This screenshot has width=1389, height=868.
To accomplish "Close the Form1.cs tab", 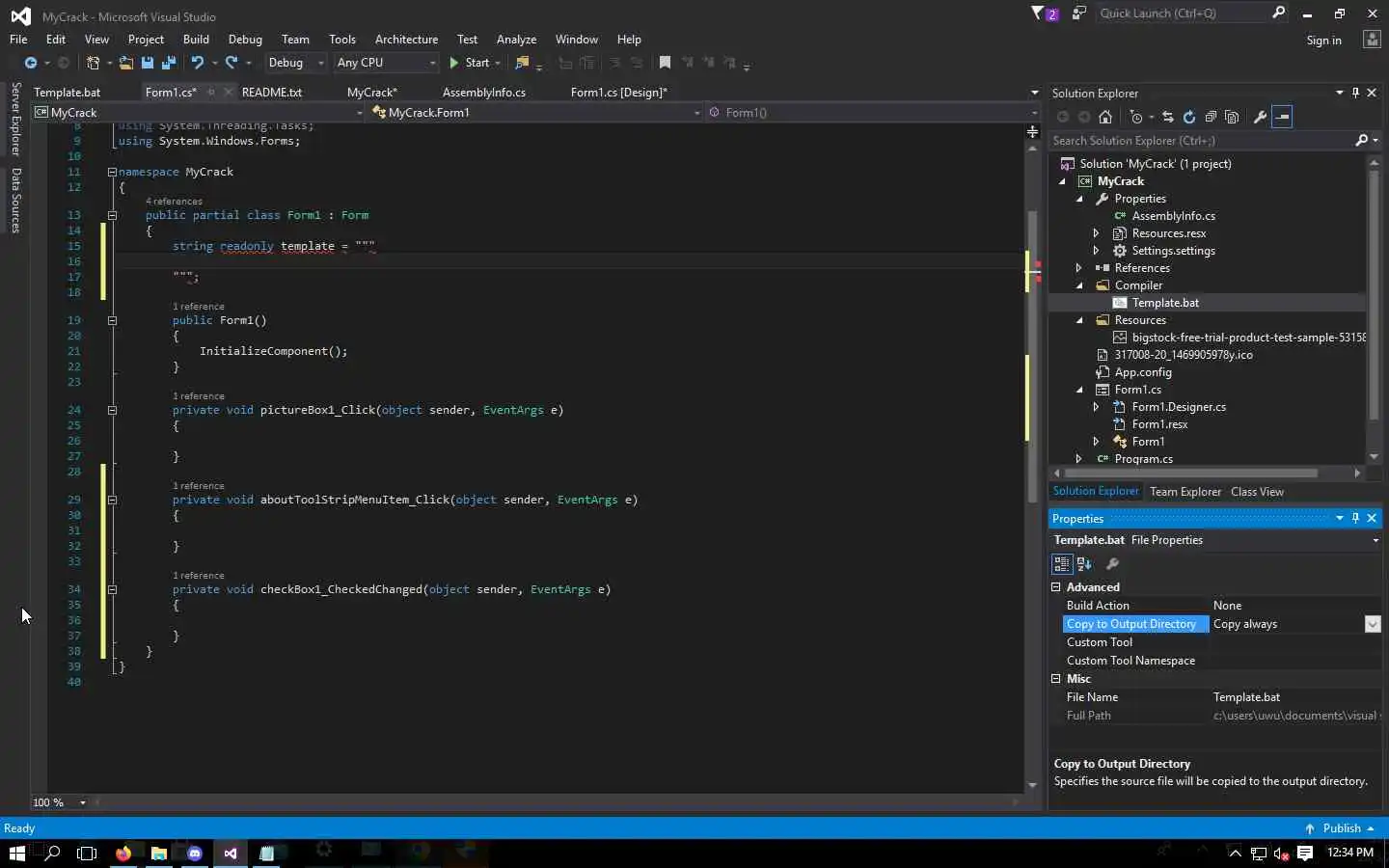I will [x=228, y=93].
